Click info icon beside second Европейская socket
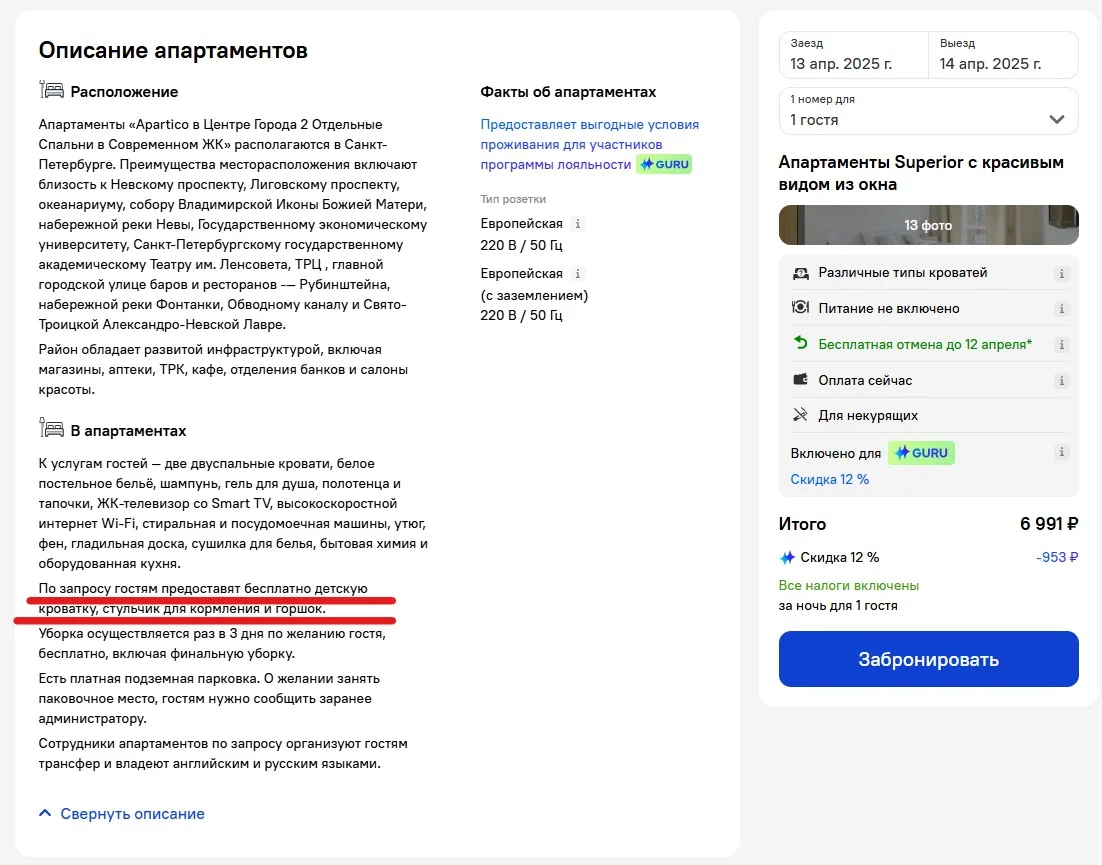This screenshot has width=1102, height=865. pos(578,273)
